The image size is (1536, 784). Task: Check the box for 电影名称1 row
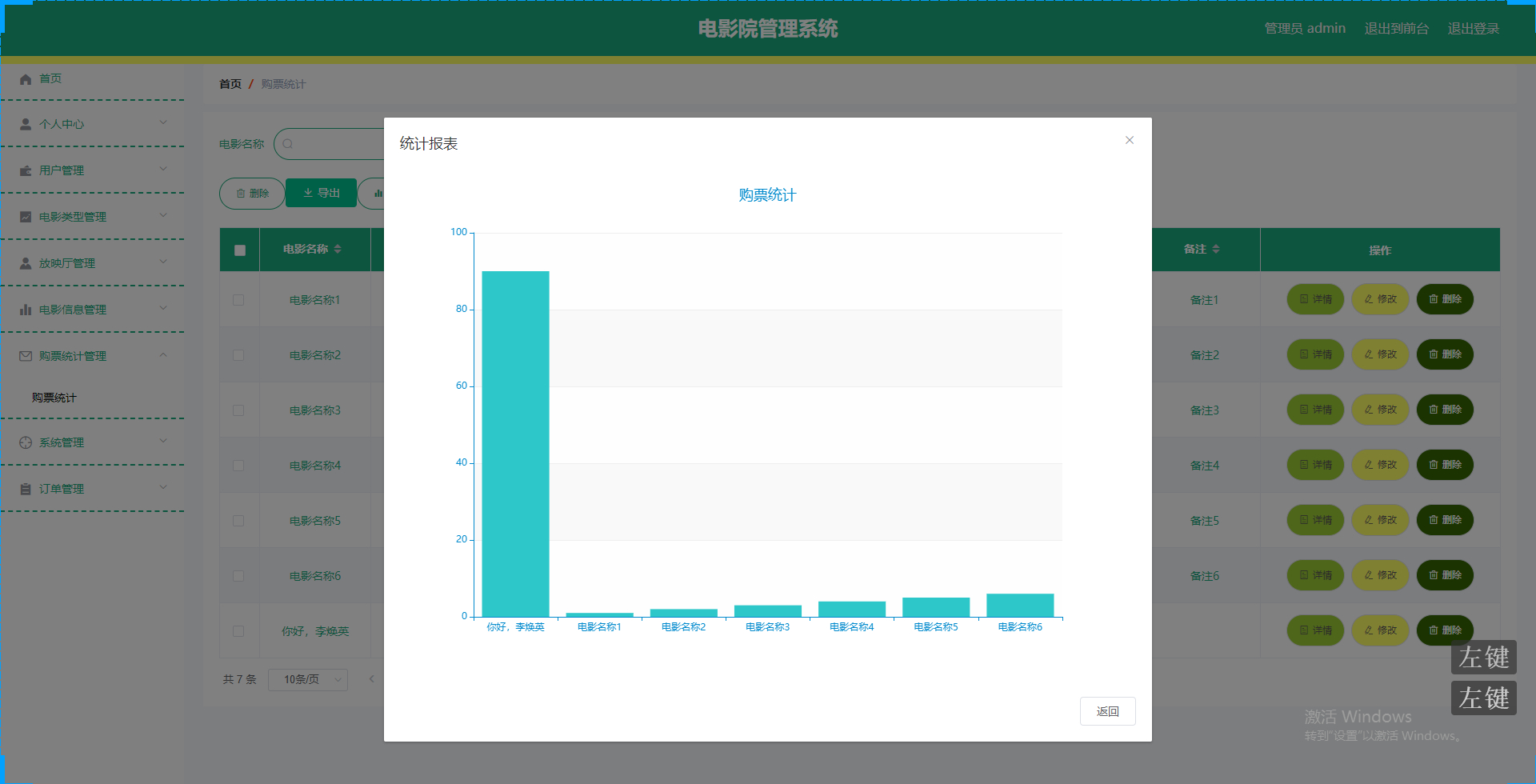tap(238, 300)
